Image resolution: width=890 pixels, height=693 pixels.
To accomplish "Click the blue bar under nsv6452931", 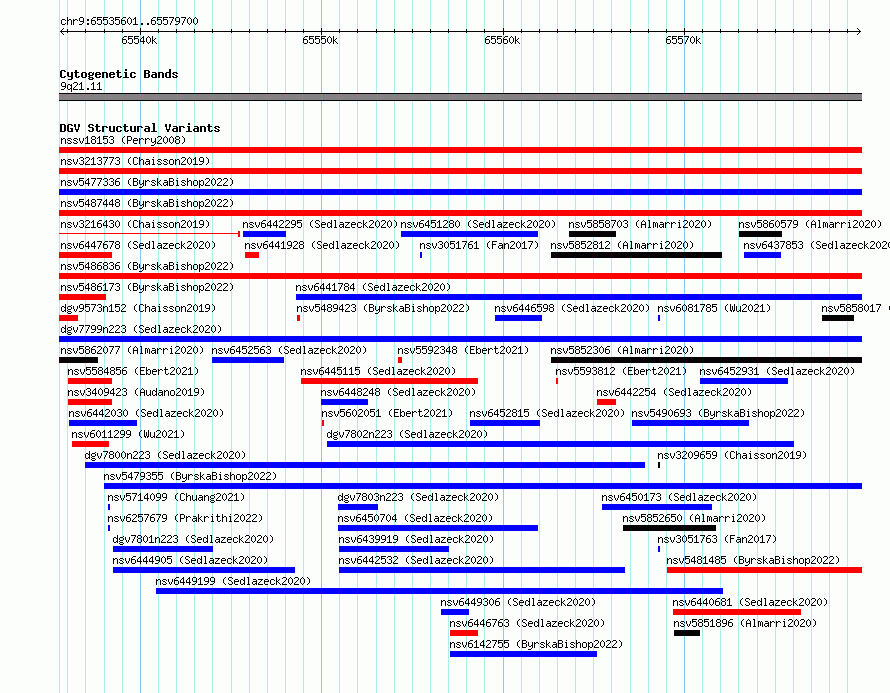I will point(744,381).
